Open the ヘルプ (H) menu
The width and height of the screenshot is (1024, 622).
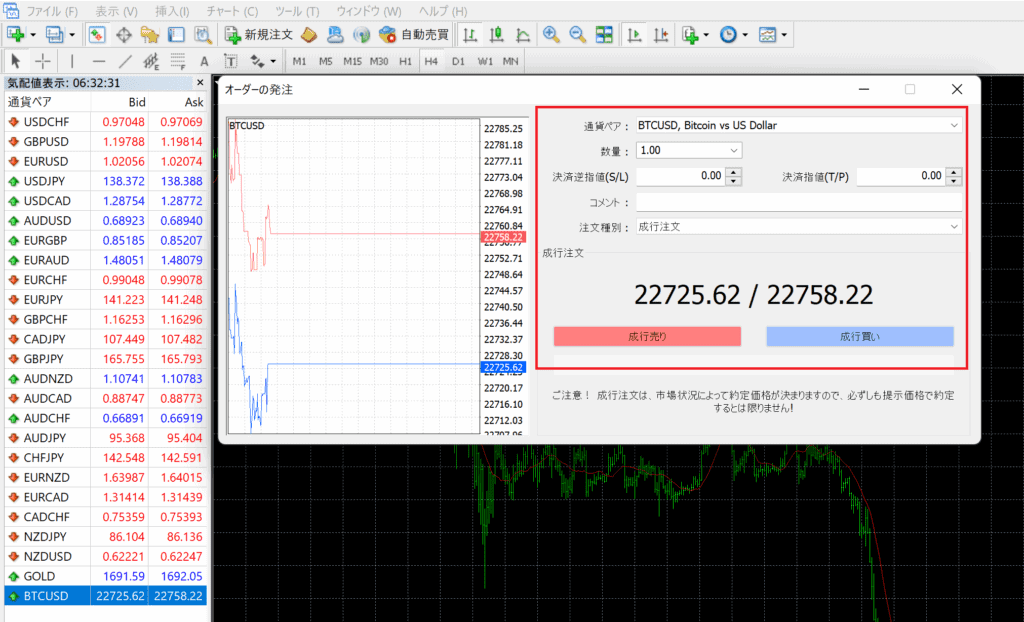[443, 11]
